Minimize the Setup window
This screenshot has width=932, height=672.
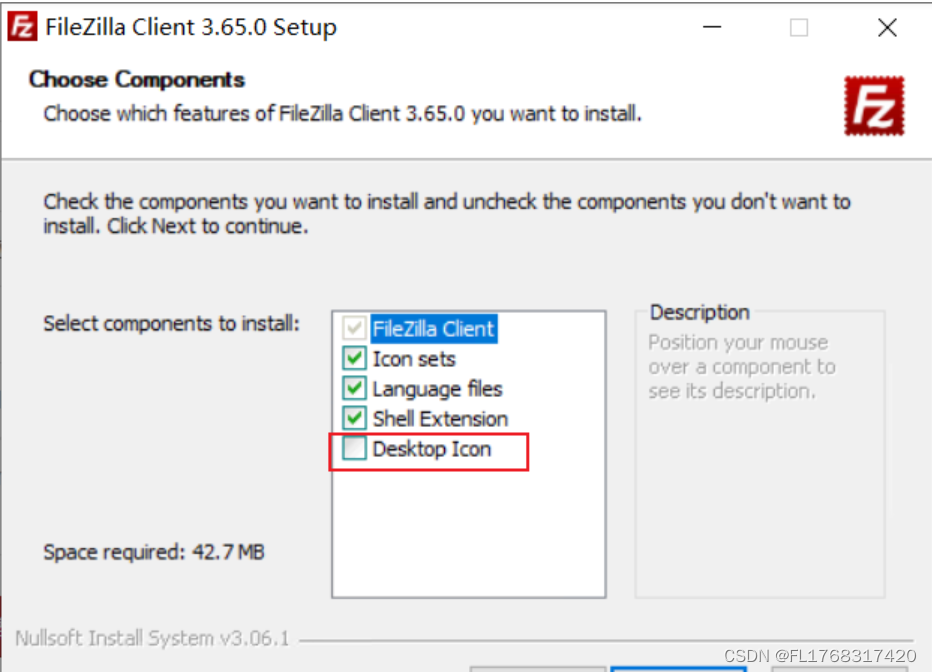click(711, 27)
